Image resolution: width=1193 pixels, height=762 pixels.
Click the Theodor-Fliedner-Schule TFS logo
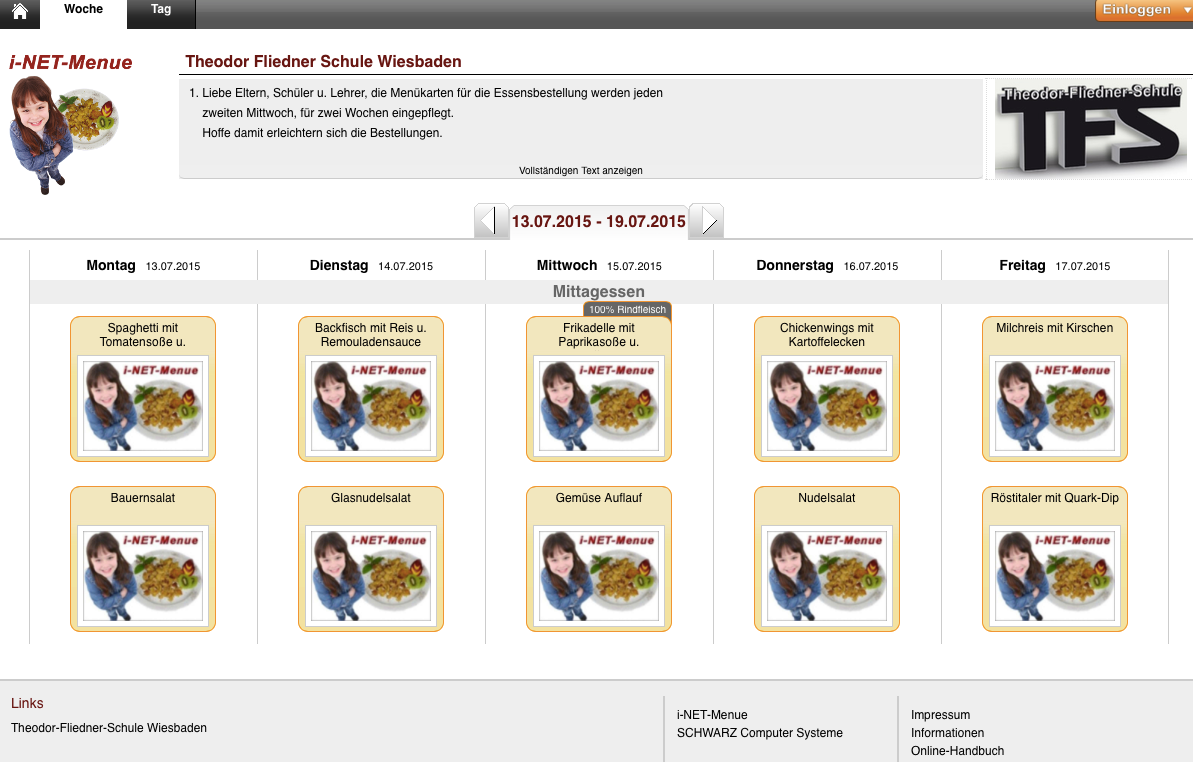coord(1091,130)
